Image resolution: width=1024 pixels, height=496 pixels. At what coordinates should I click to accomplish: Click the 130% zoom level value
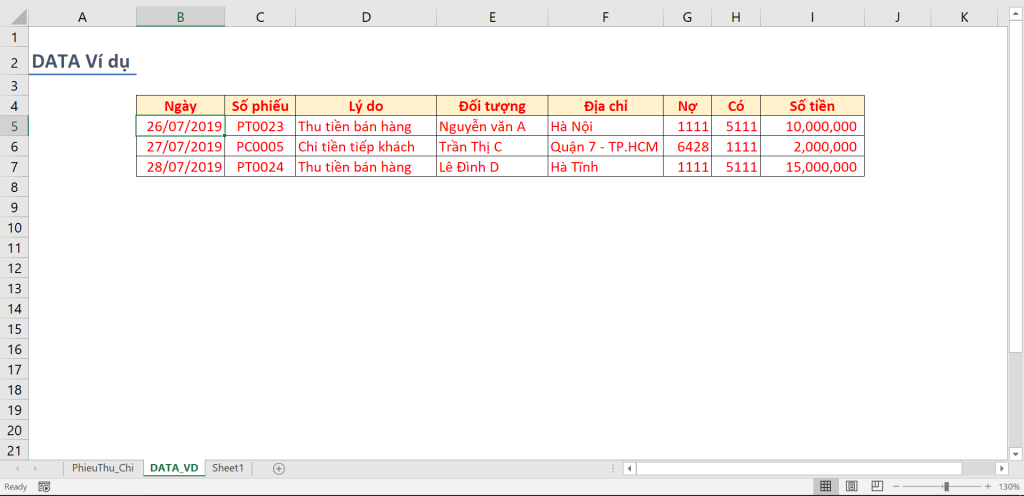(x=1008, y=486)
